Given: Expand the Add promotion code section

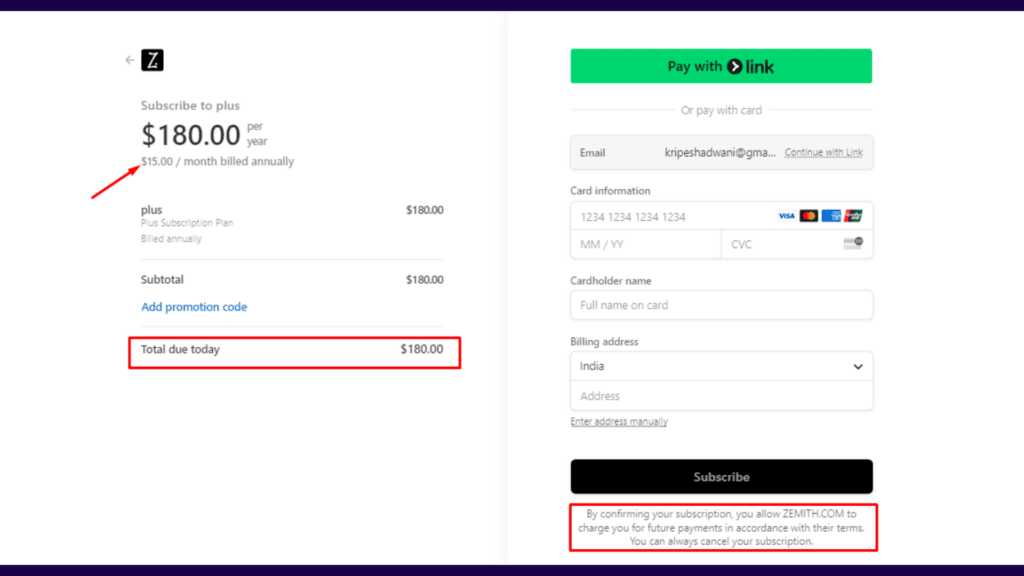Looking at the screenshot, I should (x=194, y=306).
